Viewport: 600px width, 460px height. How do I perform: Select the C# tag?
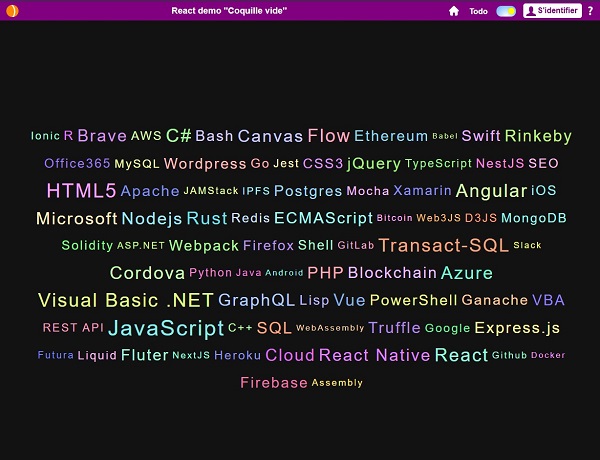tap(178, 135)
